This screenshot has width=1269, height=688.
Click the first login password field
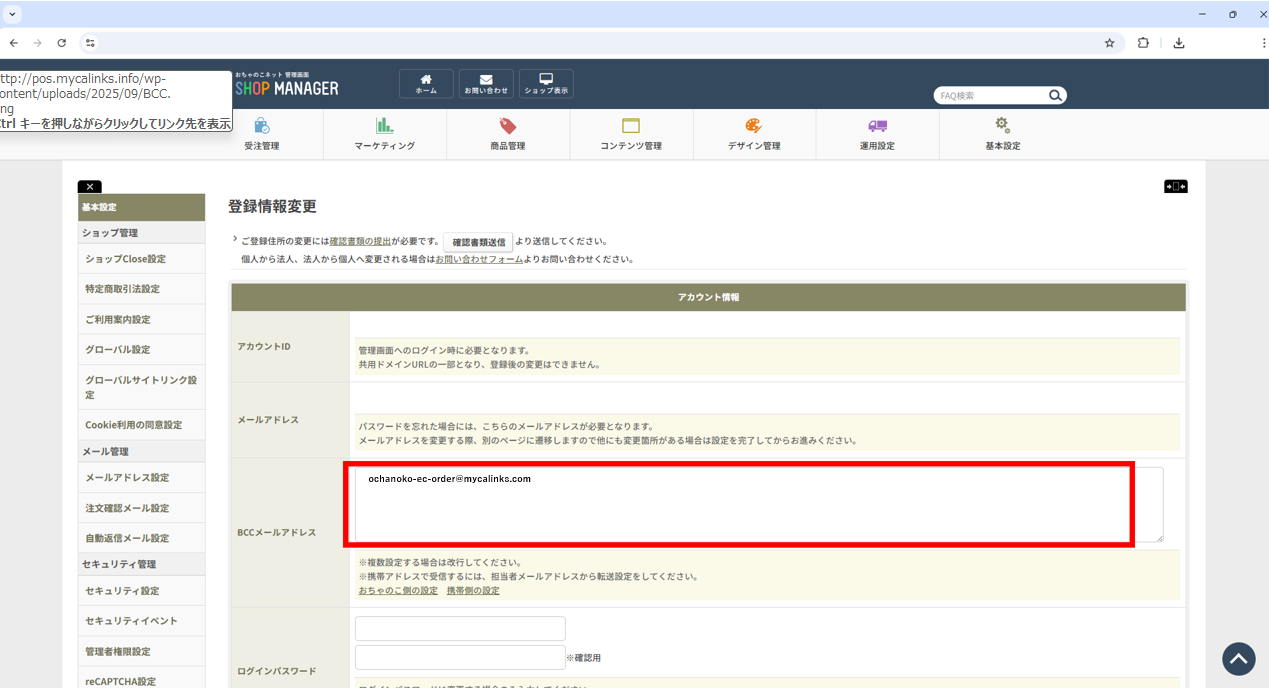[x=460, y=628]
